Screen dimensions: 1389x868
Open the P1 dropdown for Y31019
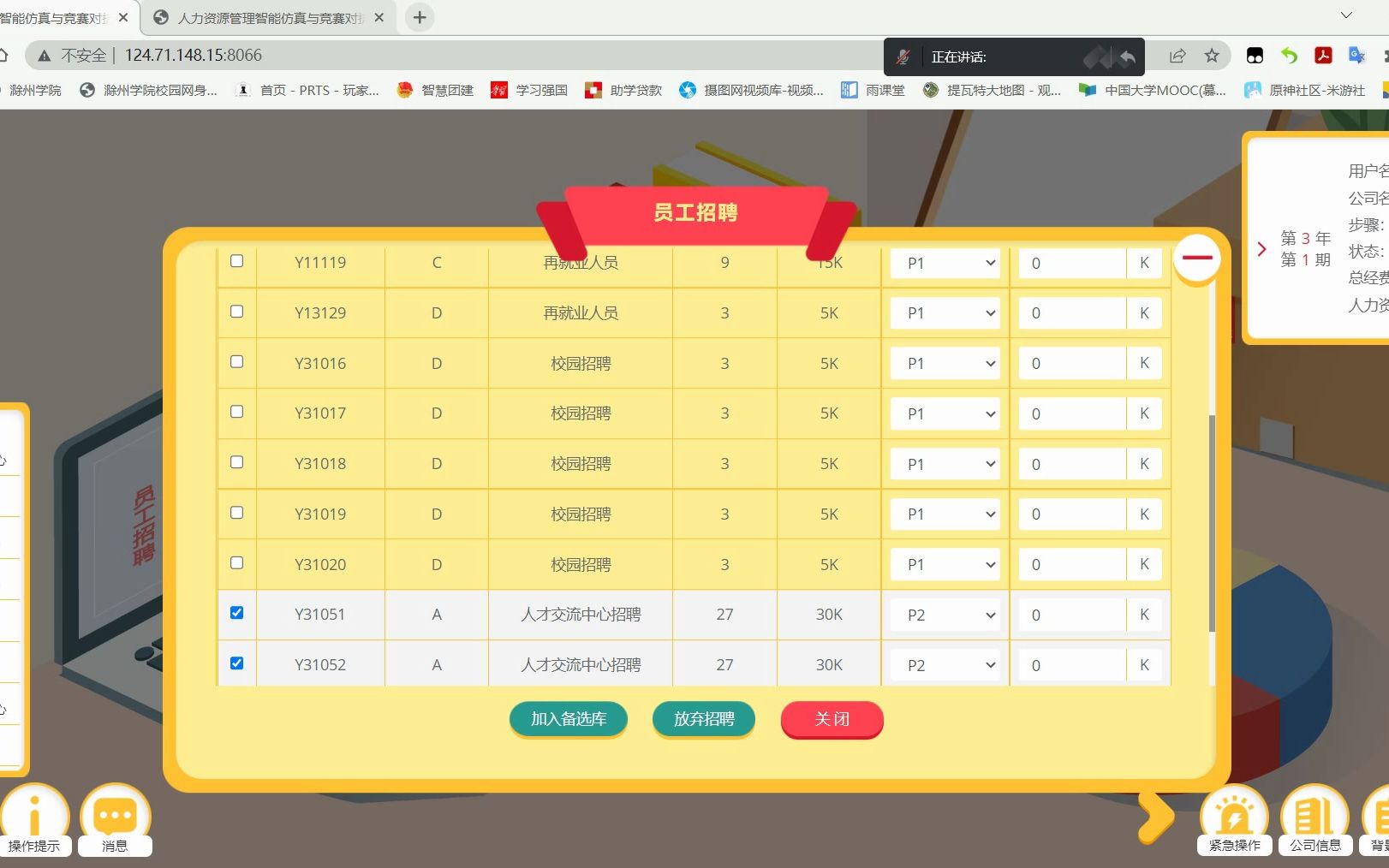[x=945, y=514]
